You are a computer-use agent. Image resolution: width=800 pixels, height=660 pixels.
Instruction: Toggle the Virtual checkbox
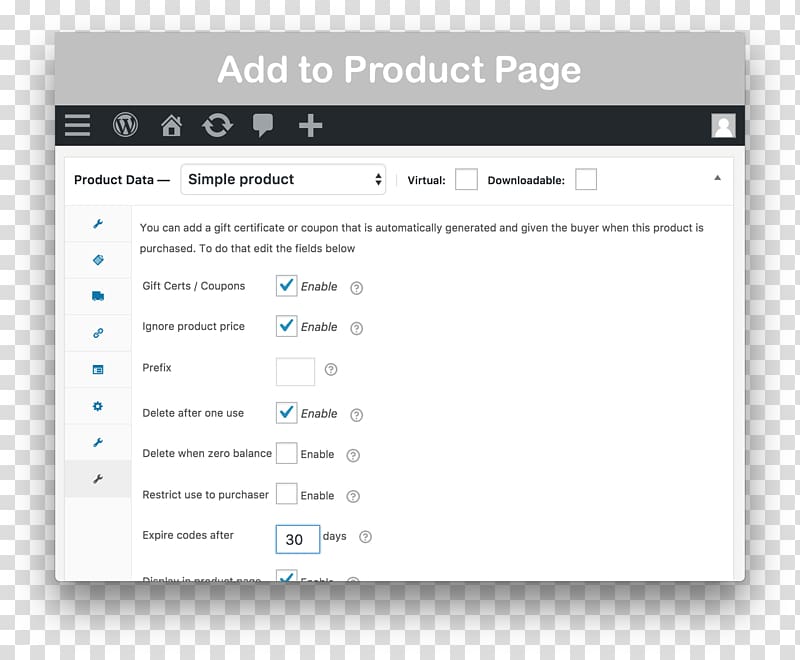(x=466, y=180)
